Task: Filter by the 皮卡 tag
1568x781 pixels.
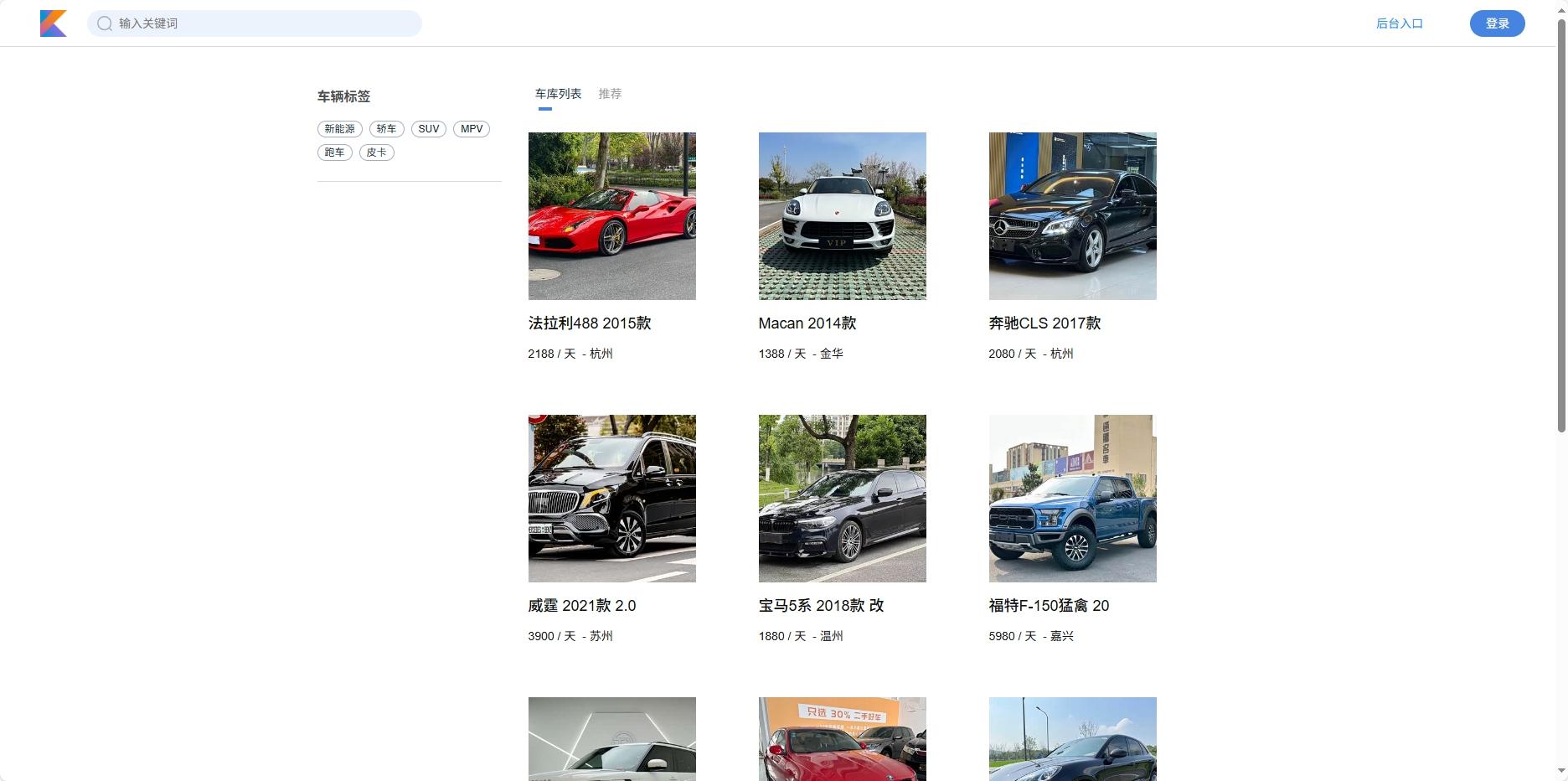Action: (x=377, y=153)
